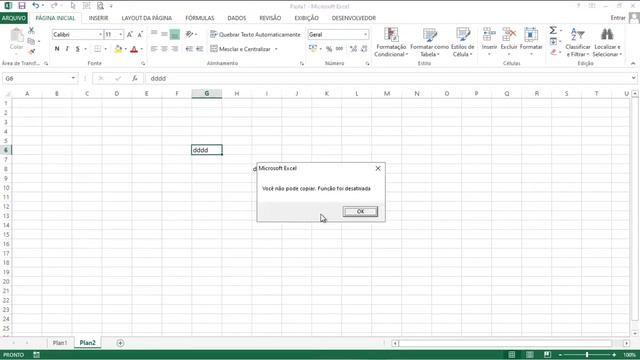Toggle middle vertical alignment
The image size is (640, 360).
164,34
